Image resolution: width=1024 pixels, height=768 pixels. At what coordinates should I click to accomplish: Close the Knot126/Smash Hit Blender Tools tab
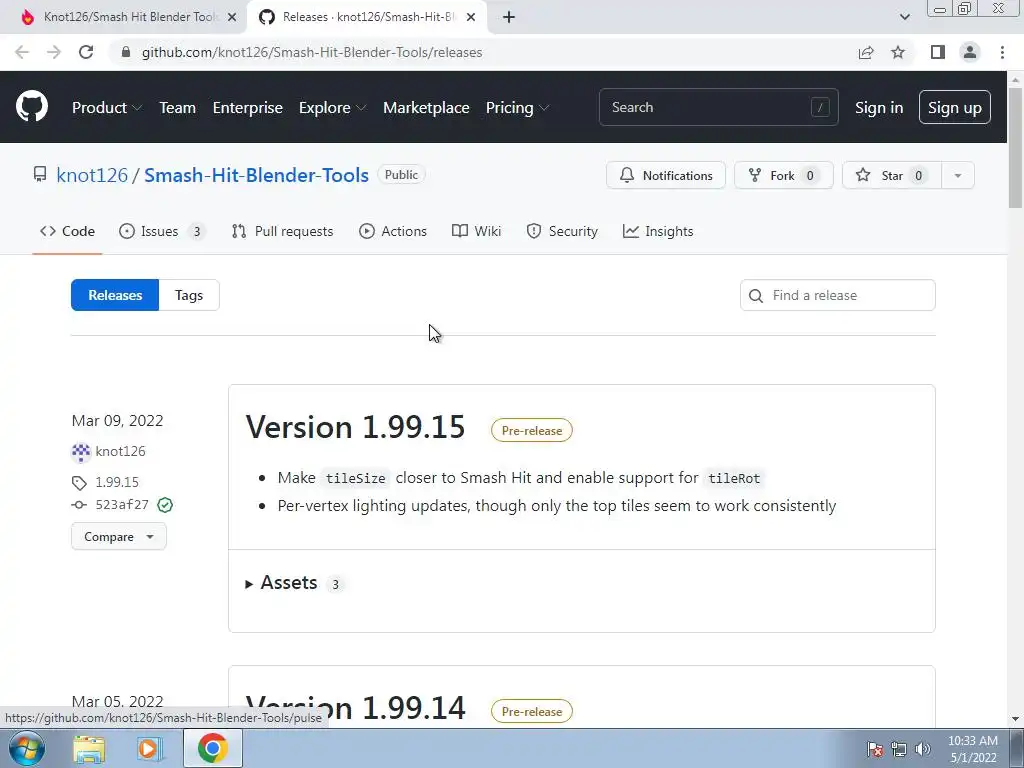pyautogui.click(x=232, y=17)
